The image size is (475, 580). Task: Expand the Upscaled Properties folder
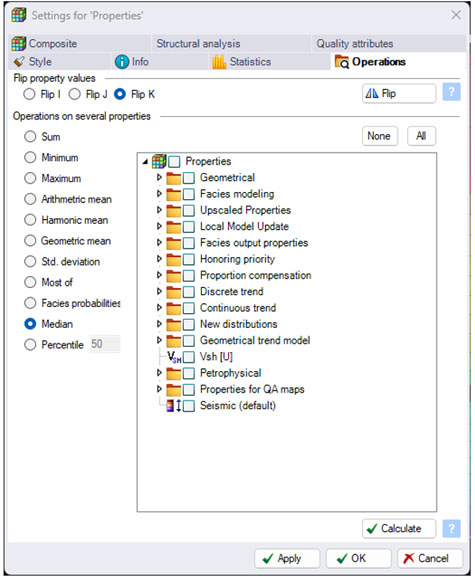tap(159, 210)
